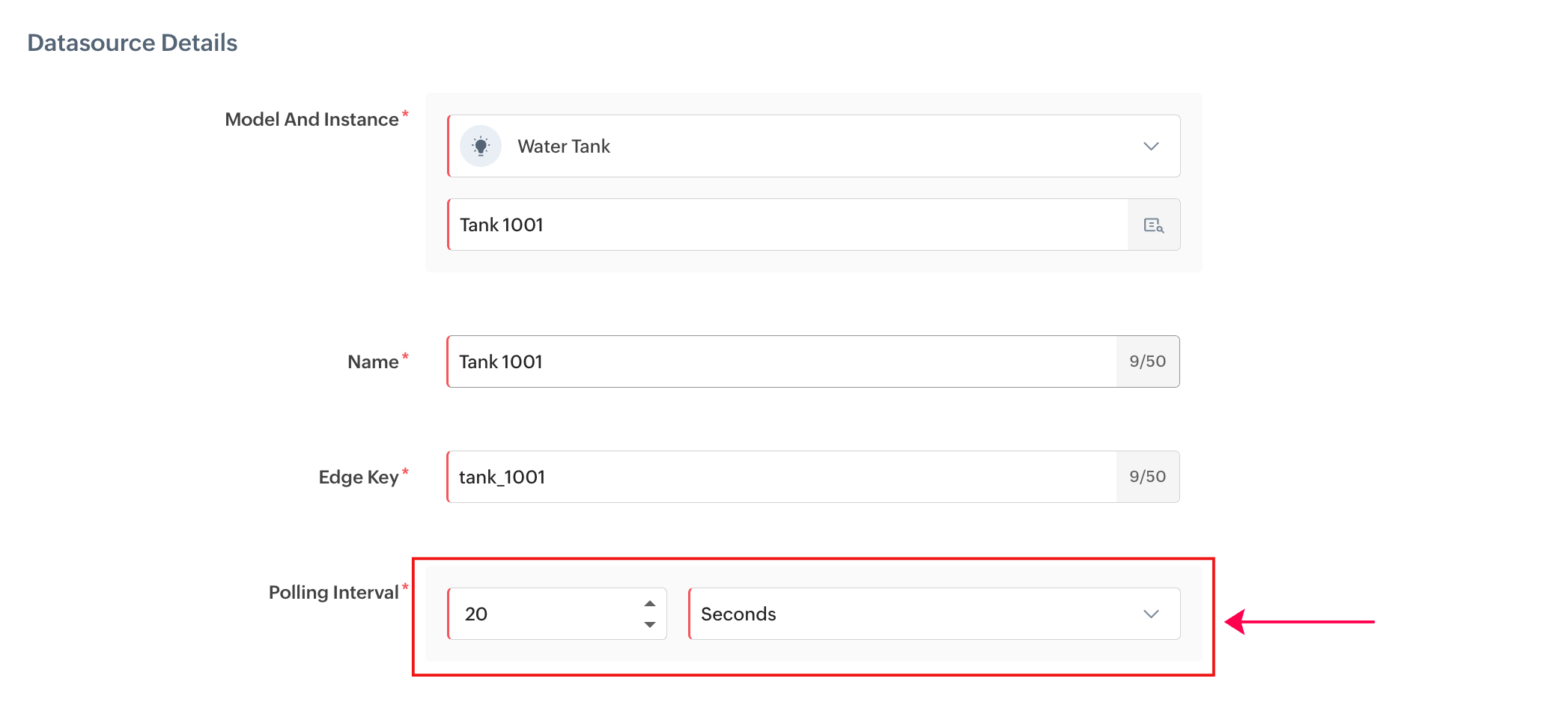This screenshot has width=1568, height=714.
Task: Click the Polling Interval label
Action: point(334,592)
